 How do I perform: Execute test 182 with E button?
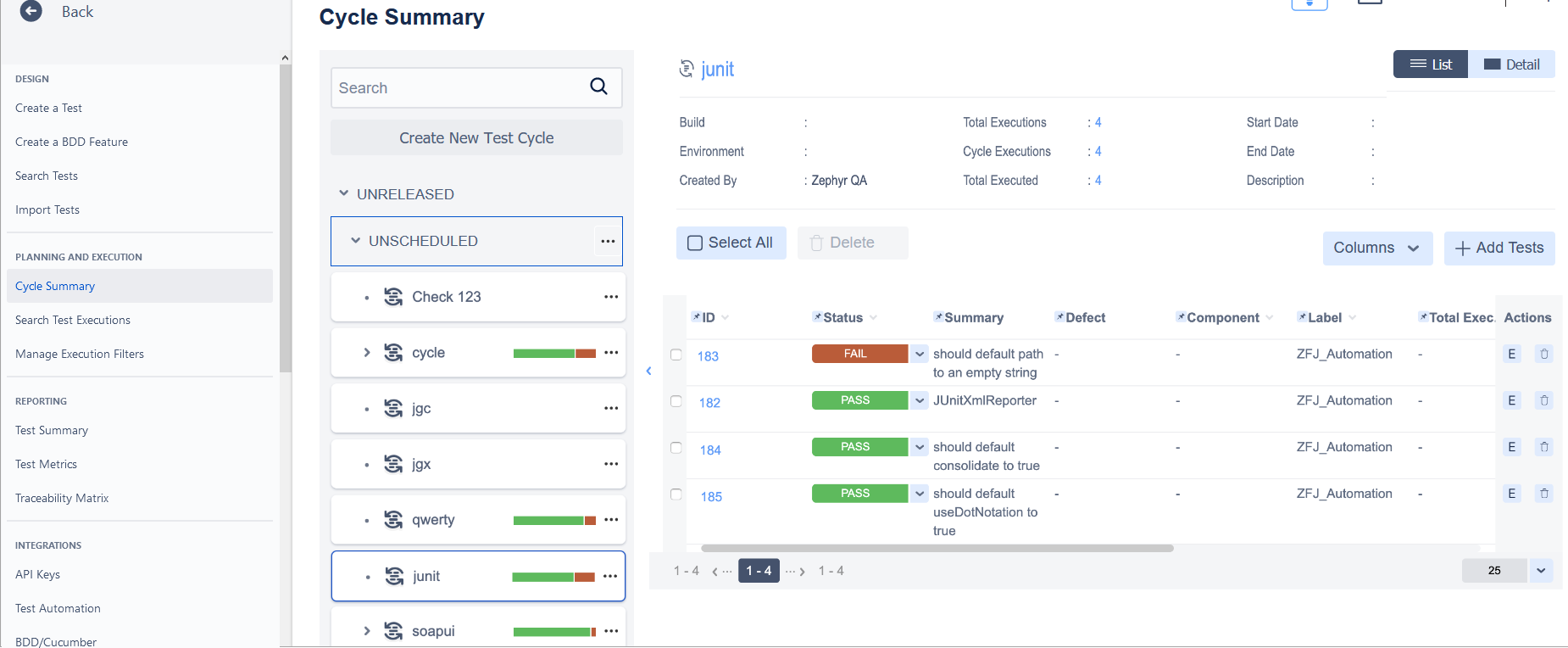pos(1511,401)
